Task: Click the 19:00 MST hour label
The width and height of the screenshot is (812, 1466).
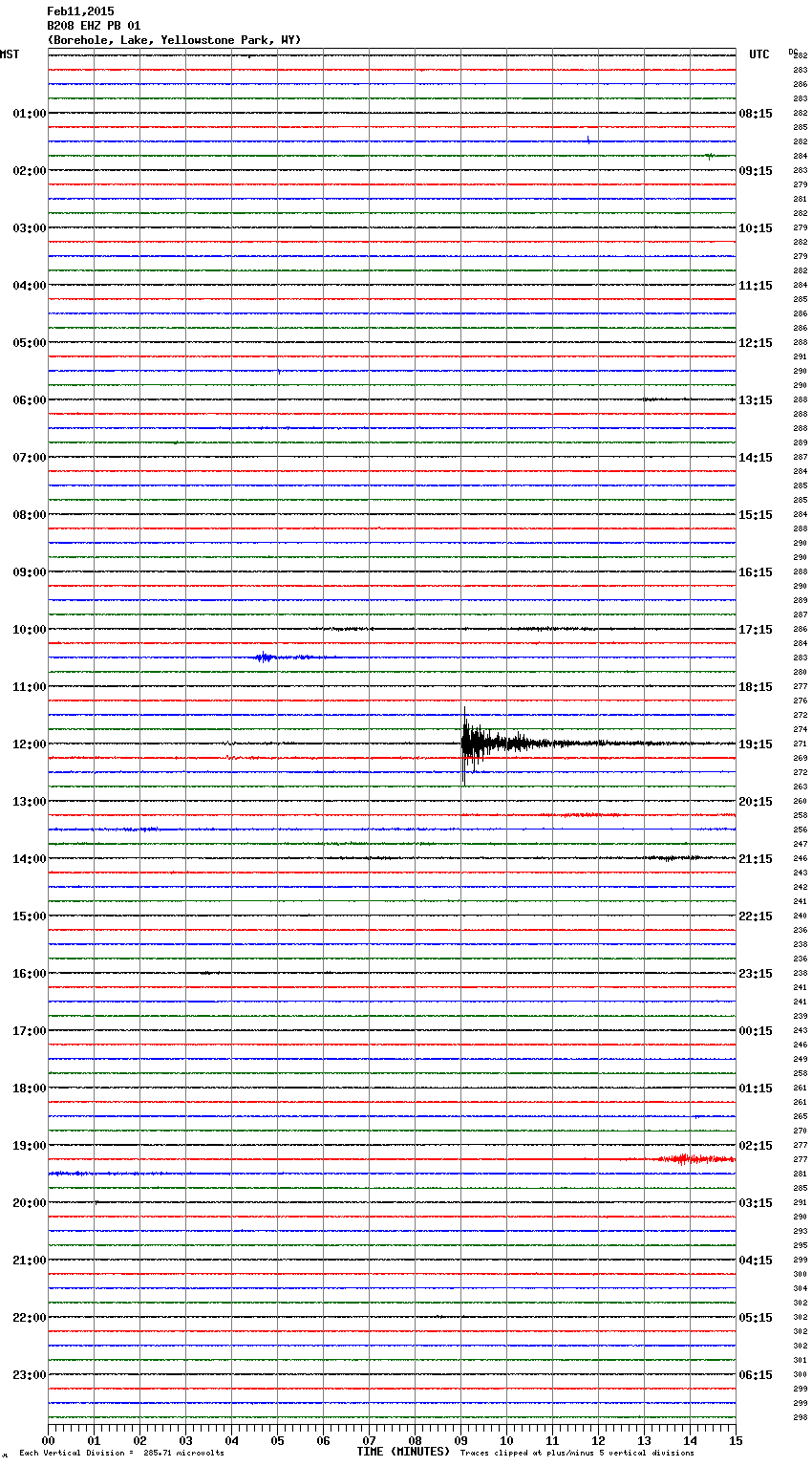Action: [x=30, y=1146]
